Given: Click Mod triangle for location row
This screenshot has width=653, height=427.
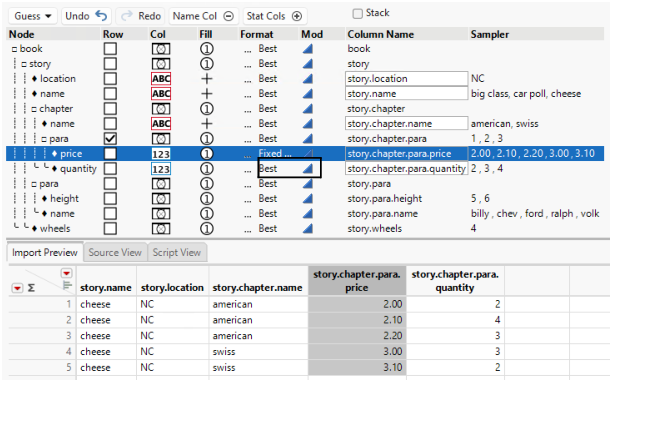Looking at the screenshot, I should (308, 79).
